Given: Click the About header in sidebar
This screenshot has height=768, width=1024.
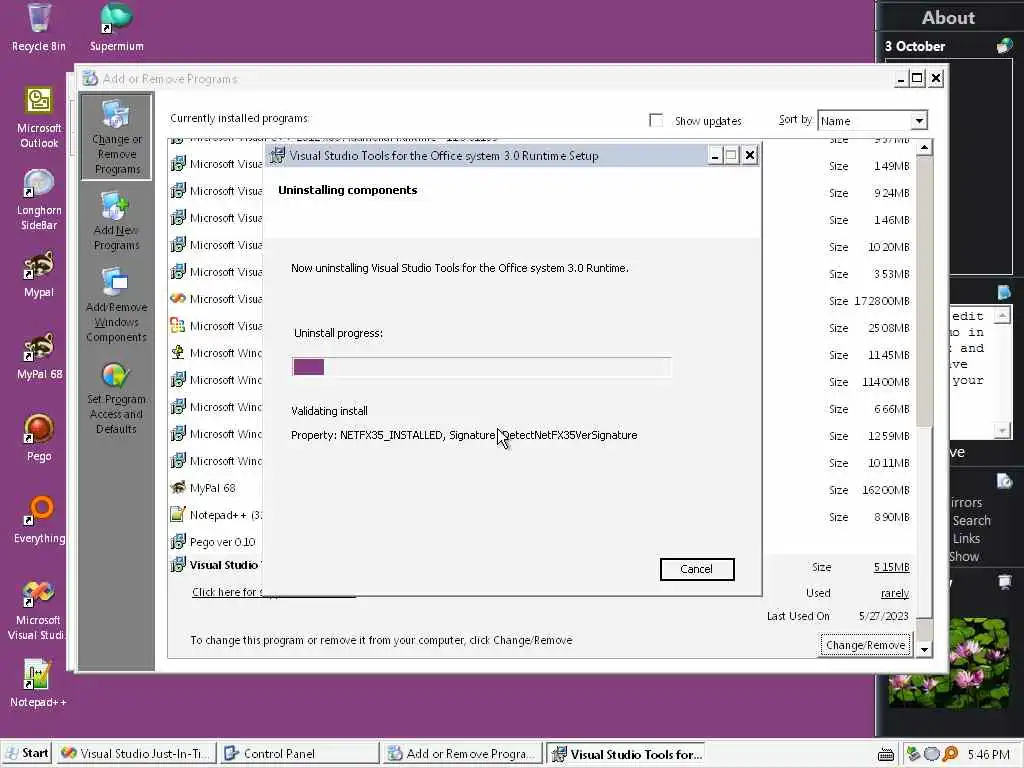Looking at the screenshot, I should pyautogui.click(x=948, y=18).
